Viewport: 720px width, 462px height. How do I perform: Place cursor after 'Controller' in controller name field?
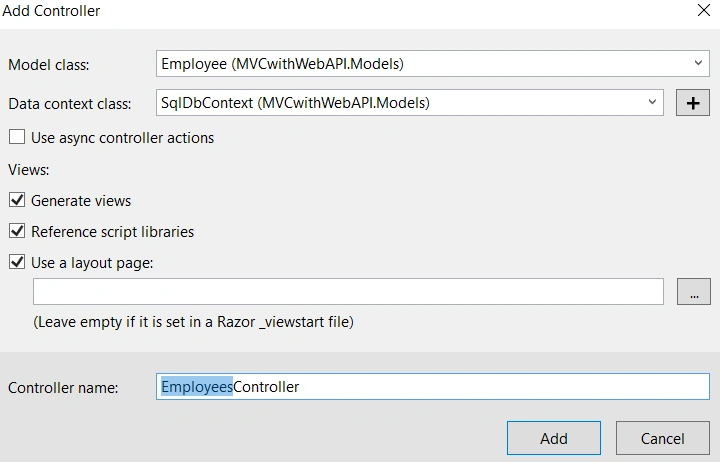point(300,387)
